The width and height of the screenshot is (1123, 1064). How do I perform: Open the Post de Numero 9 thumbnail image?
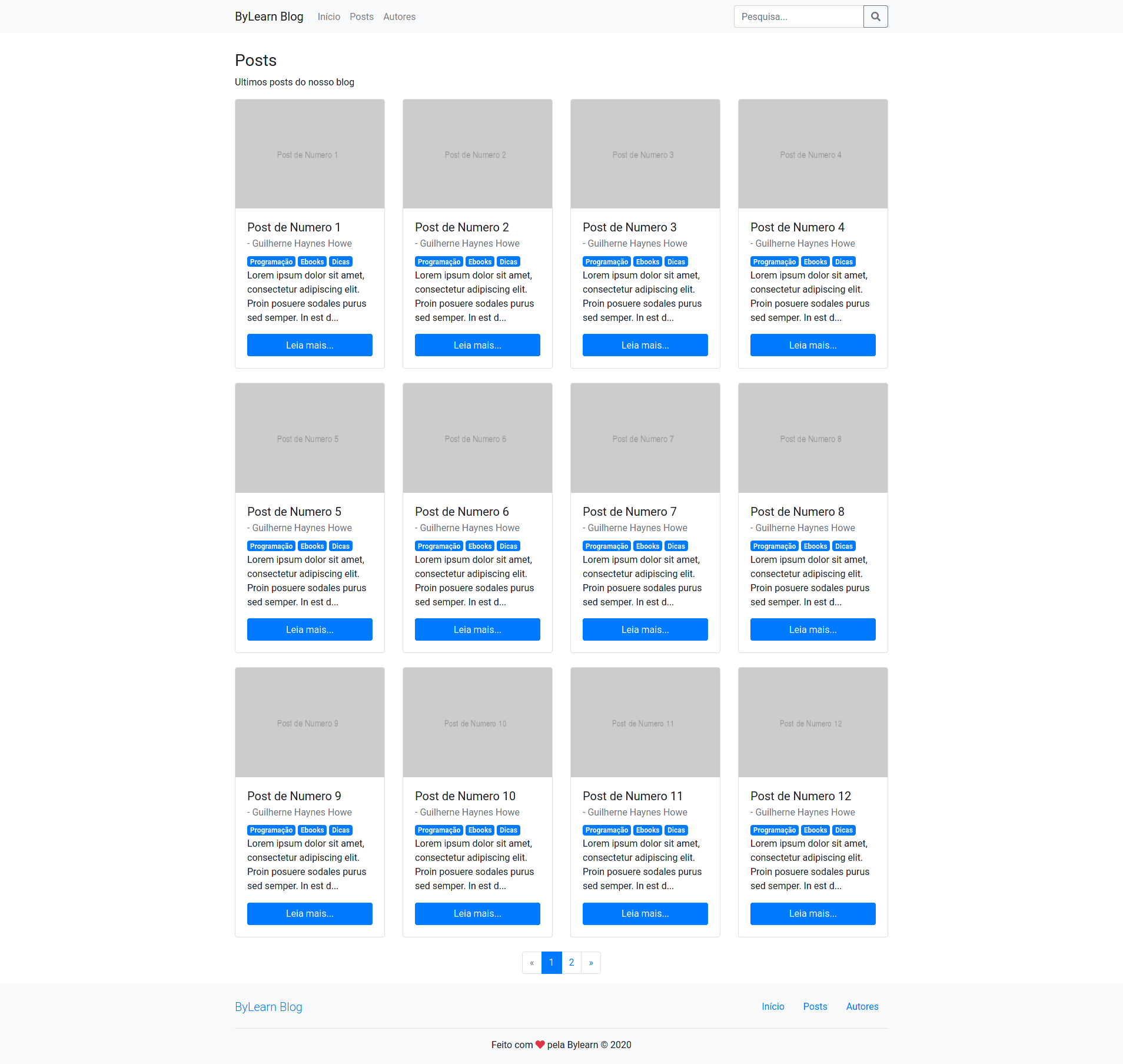pos(310,722)
